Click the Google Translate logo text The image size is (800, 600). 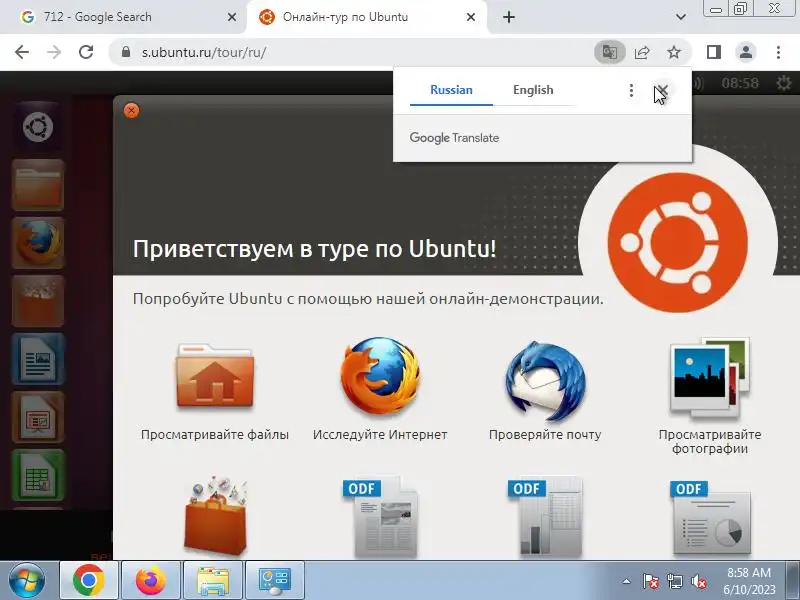pyautogui.click(x=454, y=138)
